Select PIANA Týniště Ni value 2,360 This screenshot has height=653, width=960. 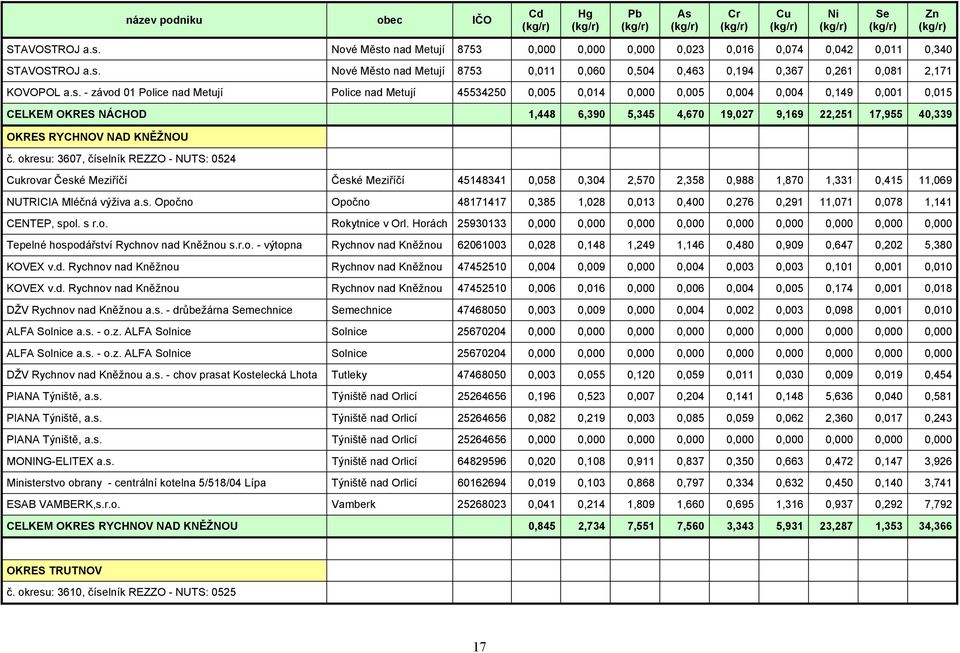[x=839, y=418]
